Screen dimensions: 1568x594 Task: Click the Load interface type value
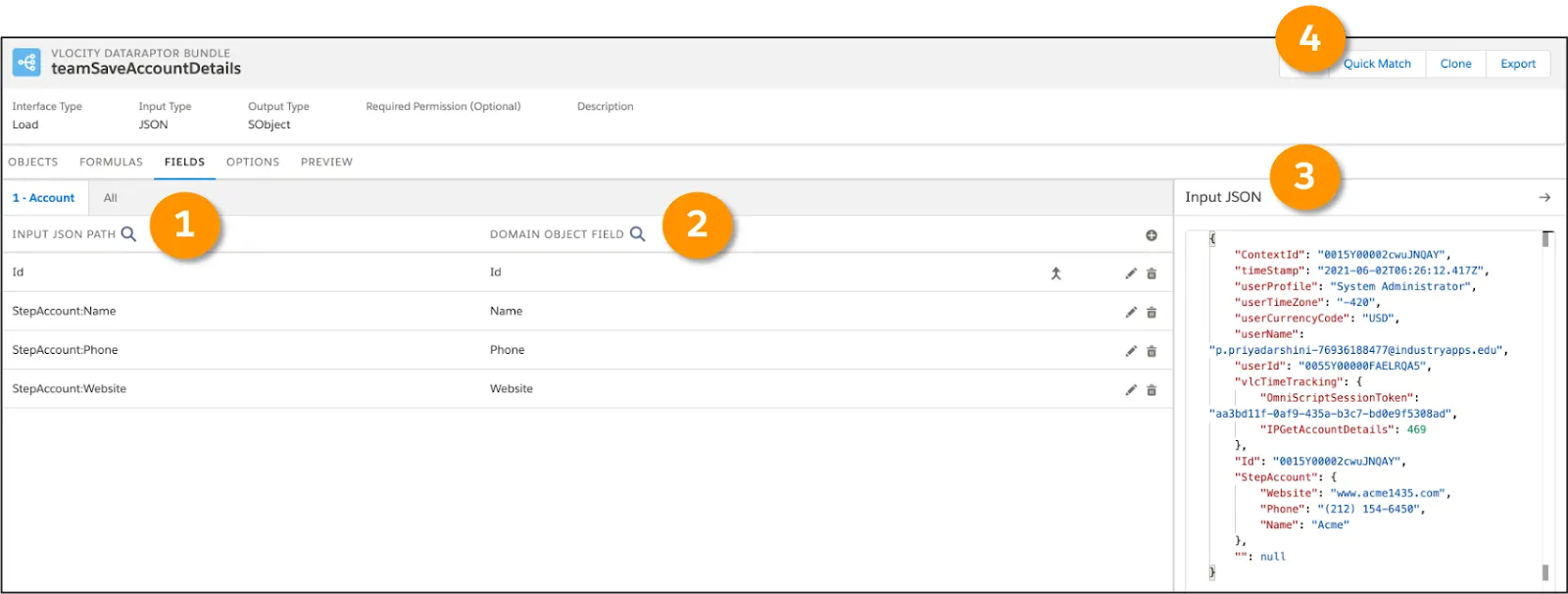tap(25, 124)
